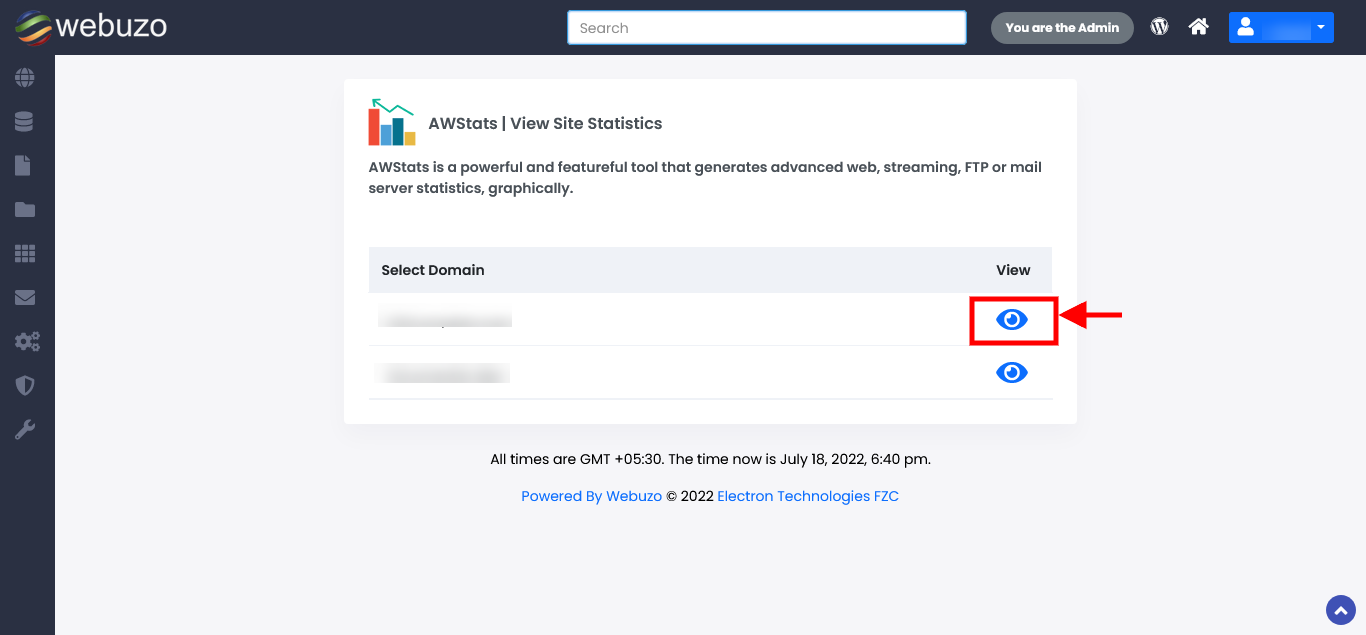Image resolution: width=1366 pixels, height=635 pixels.
Task: Click the WordPress icon in header
Action: (1159, 27)
